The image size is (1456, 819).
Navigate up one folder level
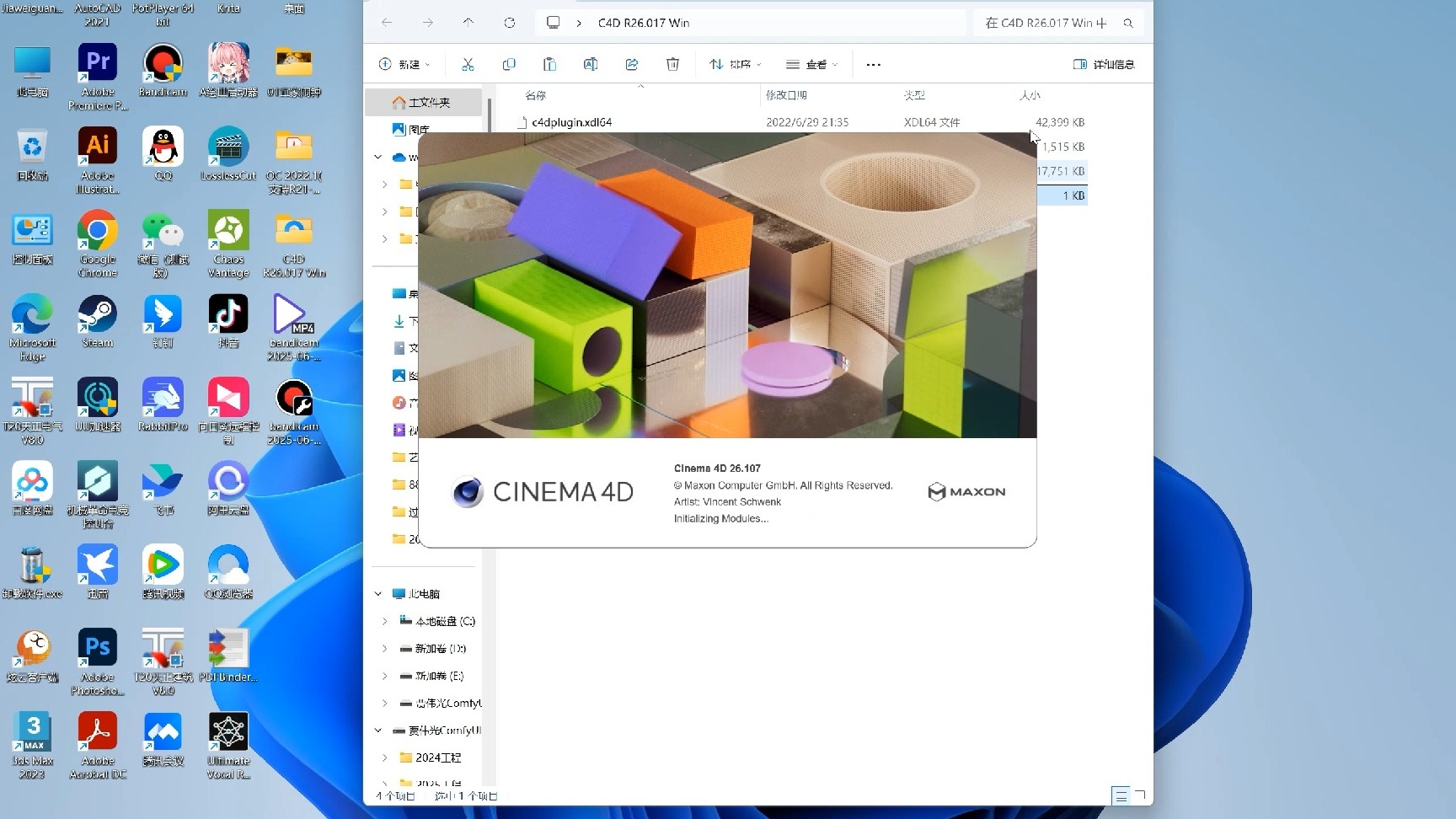469,23
